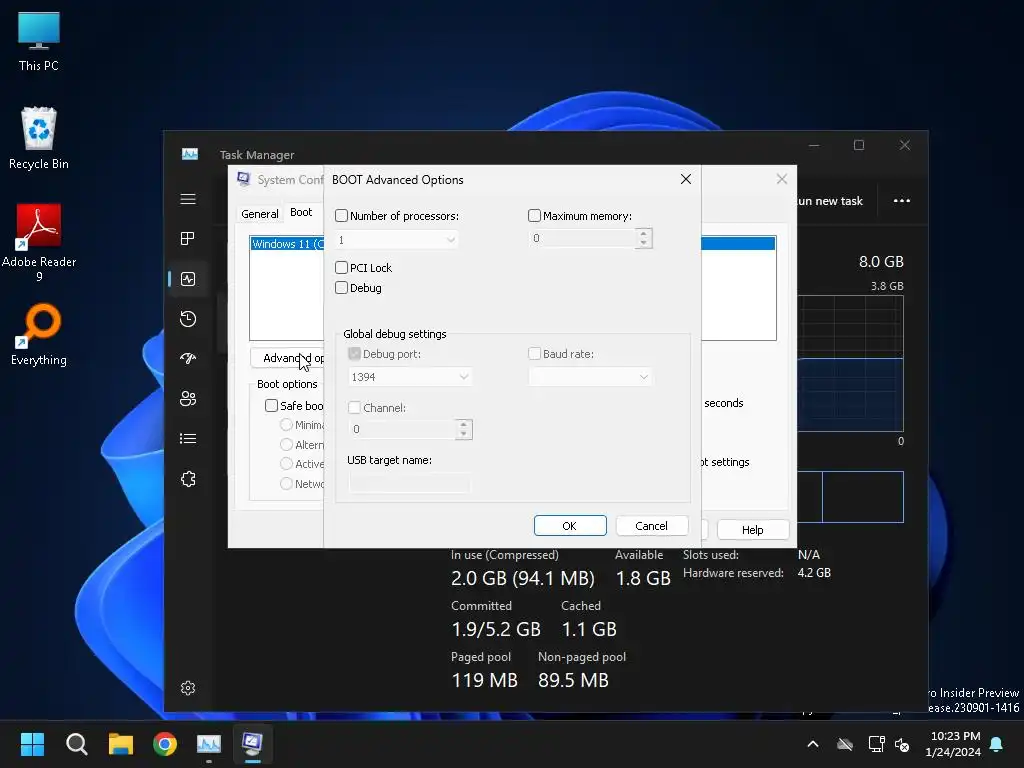
Task: Click Run new task in Task Manager
Action: click(829, 200)
